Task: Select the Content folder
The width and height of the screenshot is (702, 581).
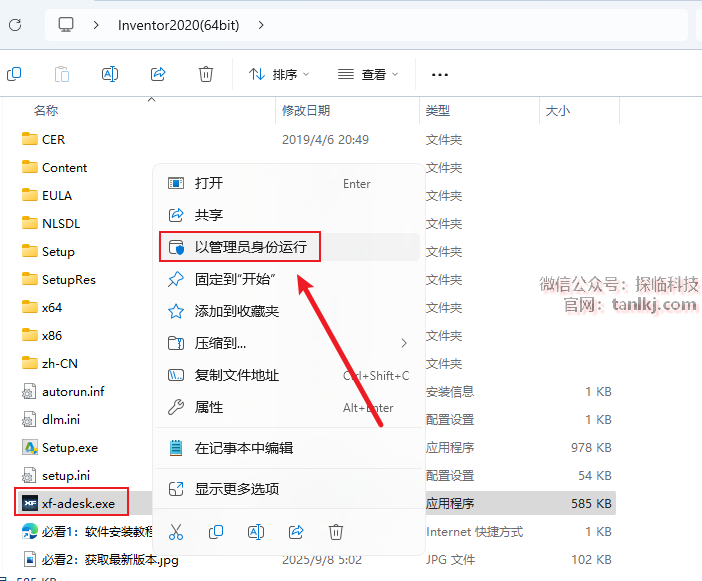Action: pos(55,167)
